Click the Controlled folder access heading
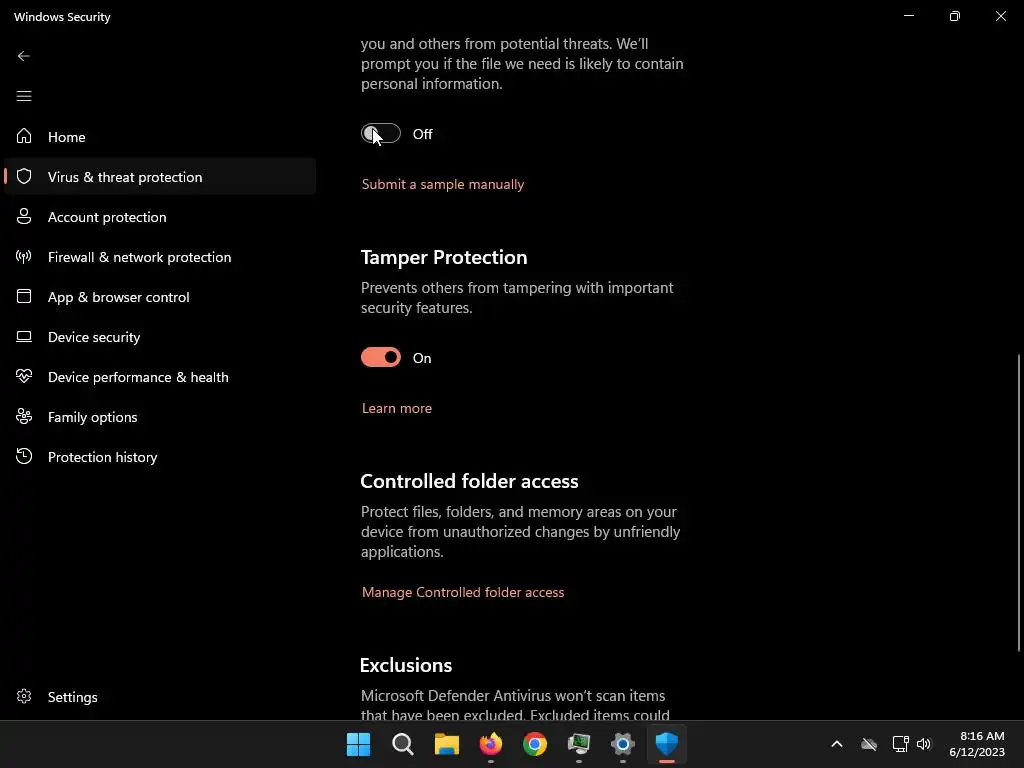The image size is (1024, 768). pyautogui.click(x=469, y=481)
